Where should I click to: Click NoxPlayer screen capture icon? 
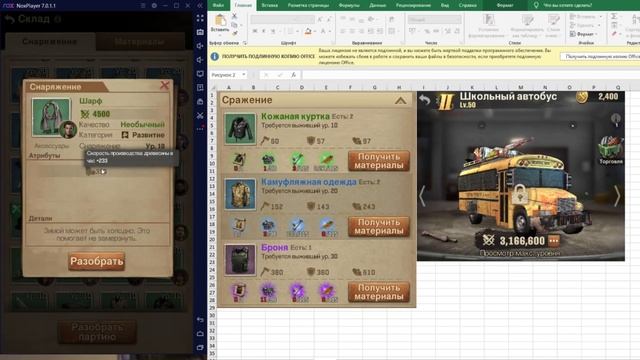click(x=200, y=74)
